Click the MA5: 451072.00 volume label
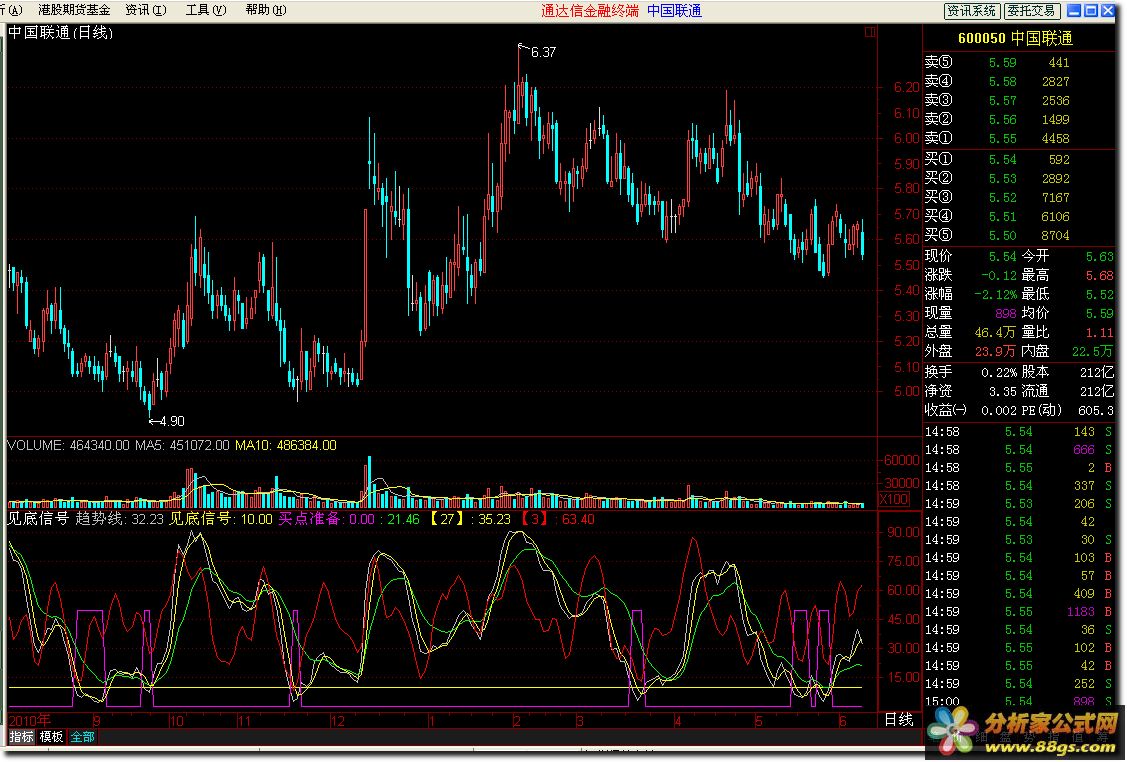1127x762 pixels. (182, 446)
